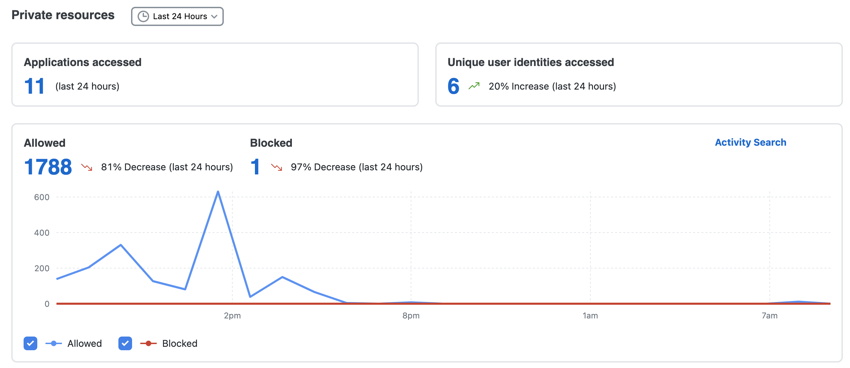This screenshot has height=368, width=850.
Task: Click the Applications accessed card
Action: pos(215,75)
